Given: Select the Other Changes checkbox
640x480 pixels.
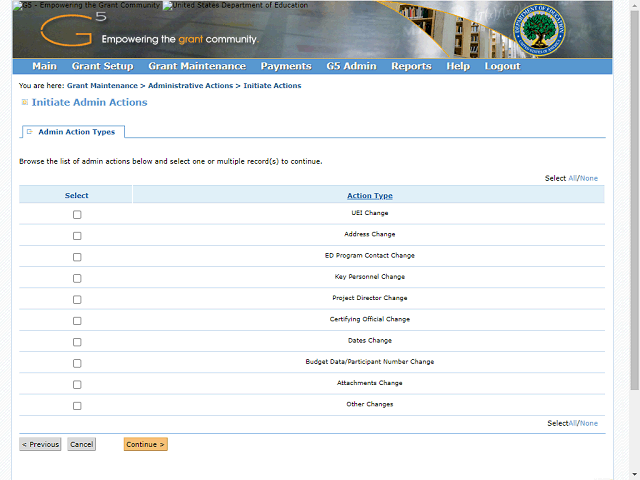Looking at the screenshot, I should (x=77, y=406).
